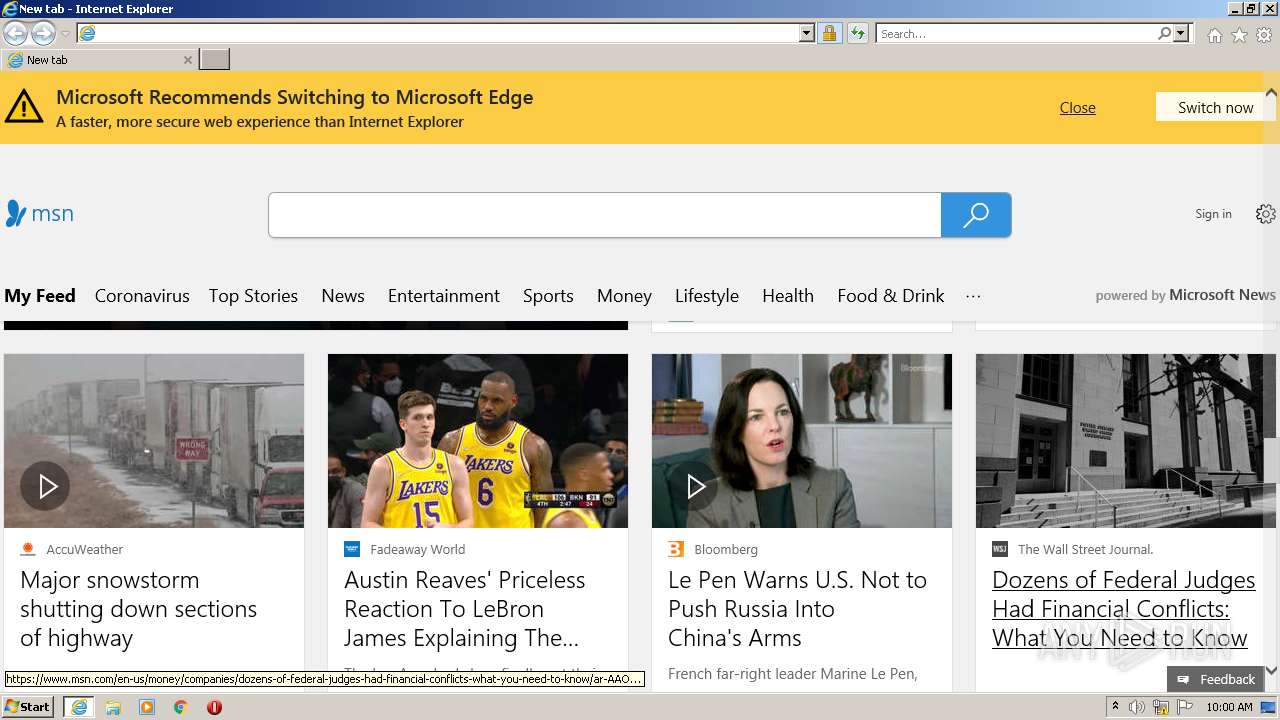This screenshot has height=720, width=1280.
Task: Click the Action Center flag tray icon
Action: [x=1185, y=707]
